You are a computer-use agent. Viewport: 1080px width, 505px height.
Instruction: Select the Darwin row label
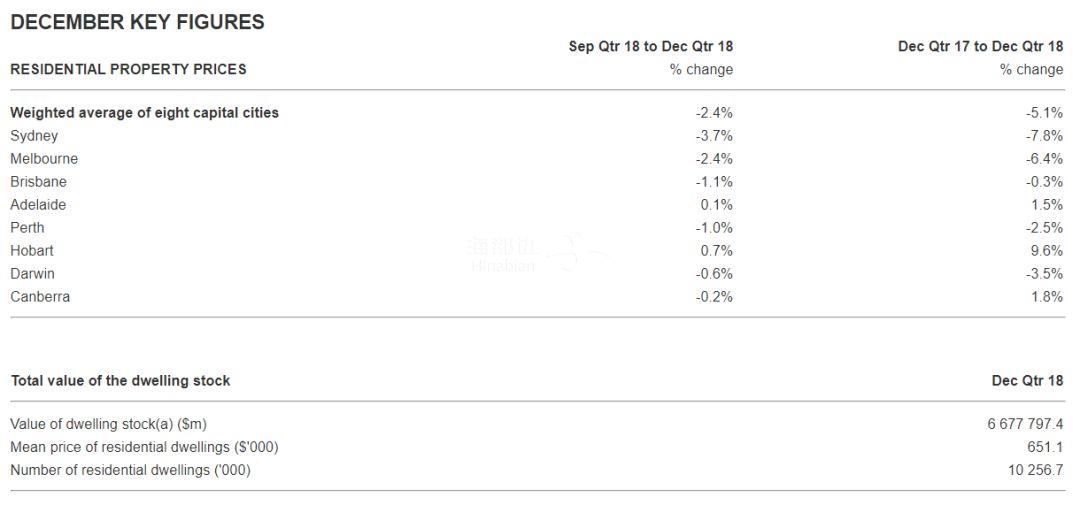pos(32,274)
